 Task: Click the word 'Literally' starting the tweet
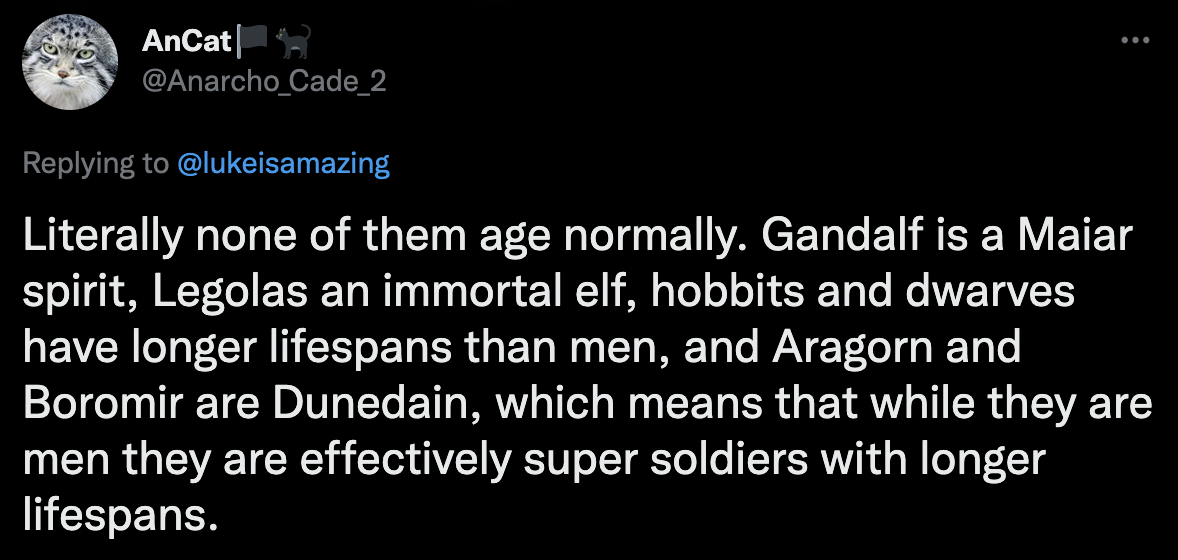pyautogui.click(x=103, y=235)
